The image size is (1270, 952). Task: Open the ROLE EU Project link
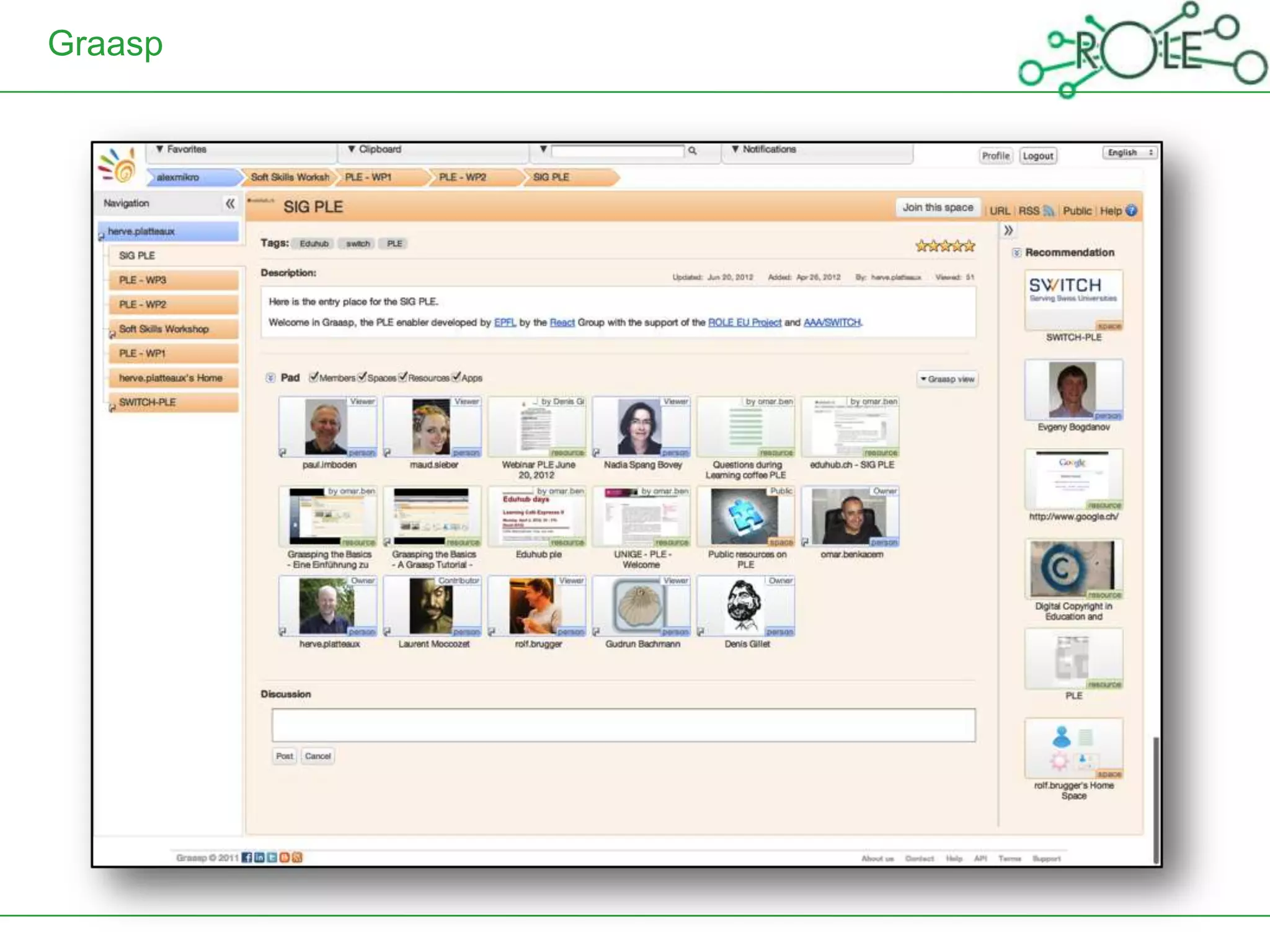(744, 322)
